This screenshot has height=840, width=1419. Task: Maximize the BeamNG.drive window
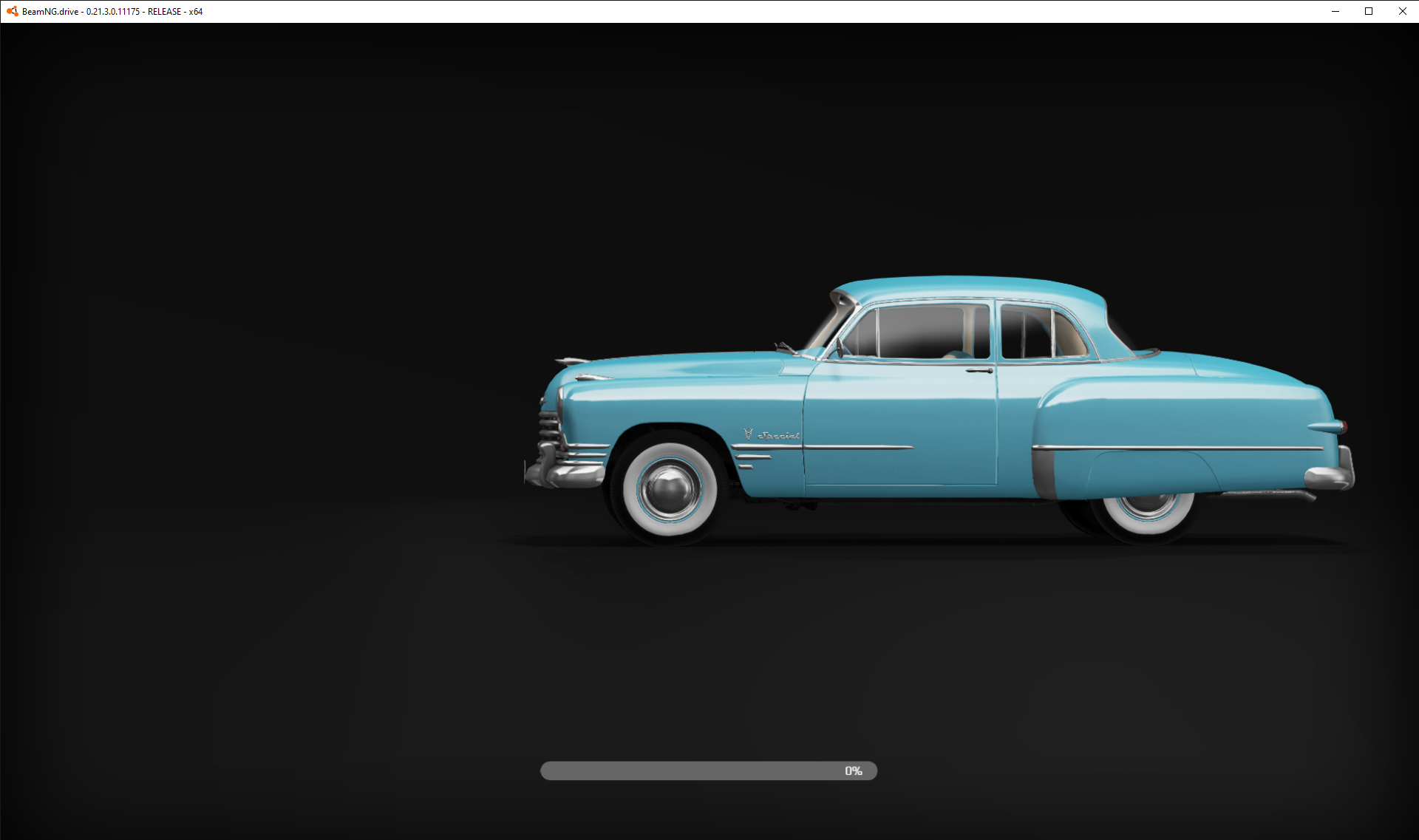[1369, 11]
